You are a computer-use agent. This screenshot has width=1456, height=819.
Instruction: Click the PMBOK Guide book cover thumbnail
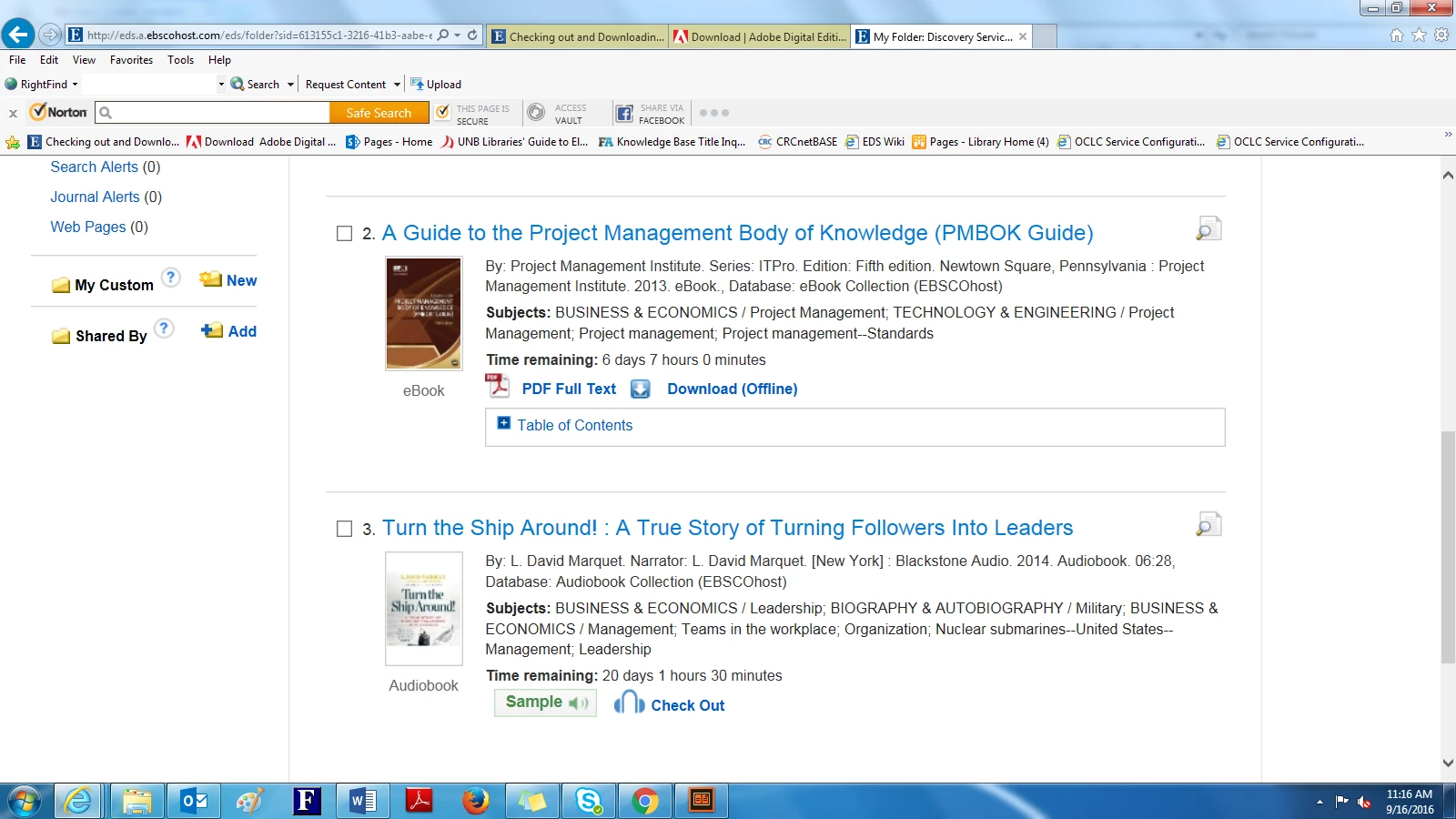tap(424, 314)
